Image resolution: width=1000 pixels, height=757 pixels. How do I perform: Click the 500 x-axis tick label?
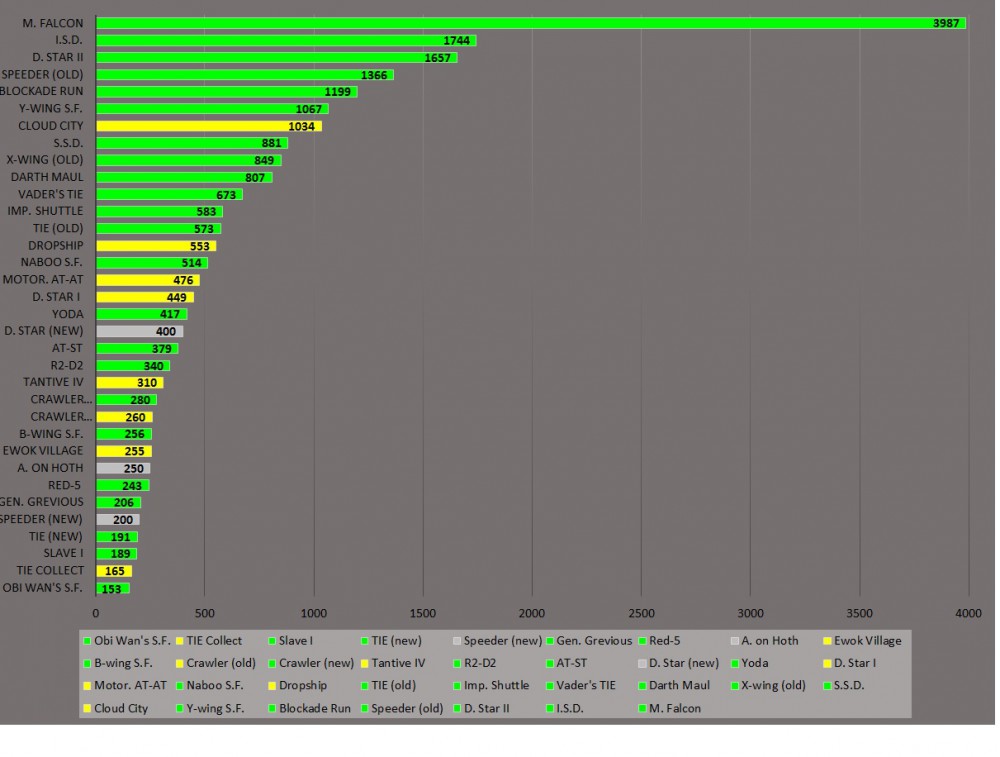click(x=205, y=614)
